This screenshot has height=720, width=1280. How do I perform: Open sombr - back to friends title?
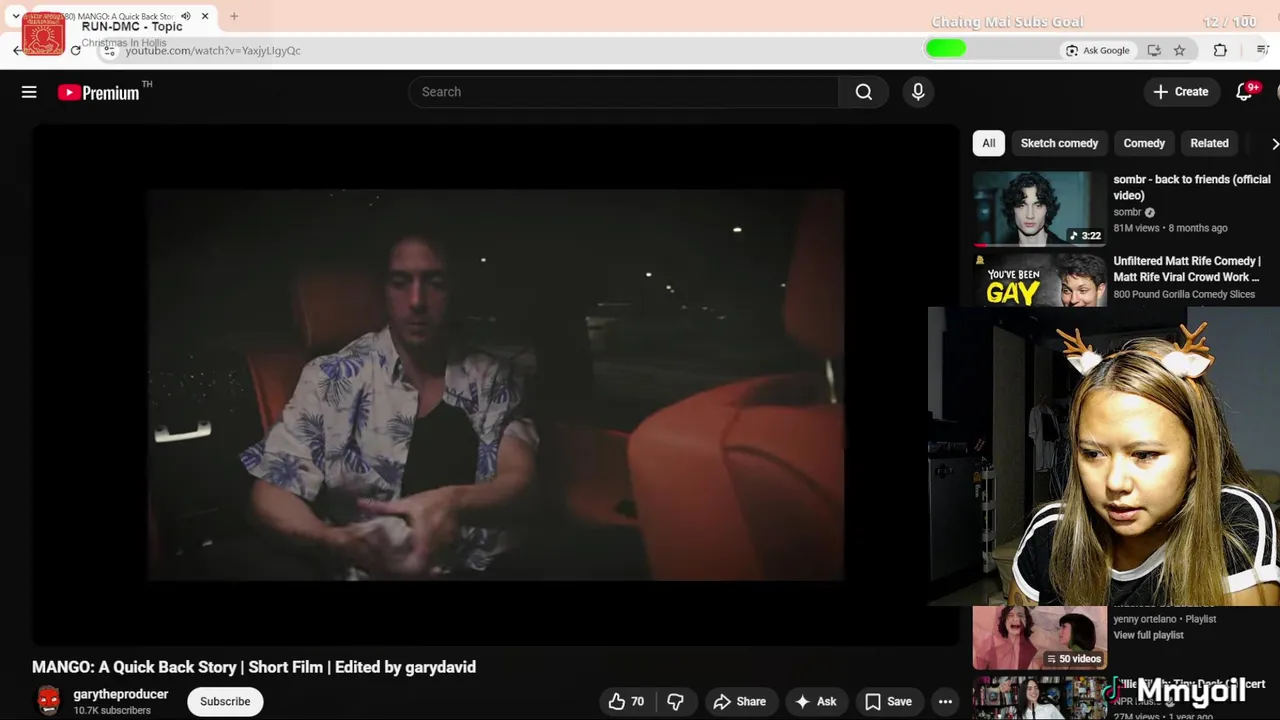click(x=1192, y=187)
